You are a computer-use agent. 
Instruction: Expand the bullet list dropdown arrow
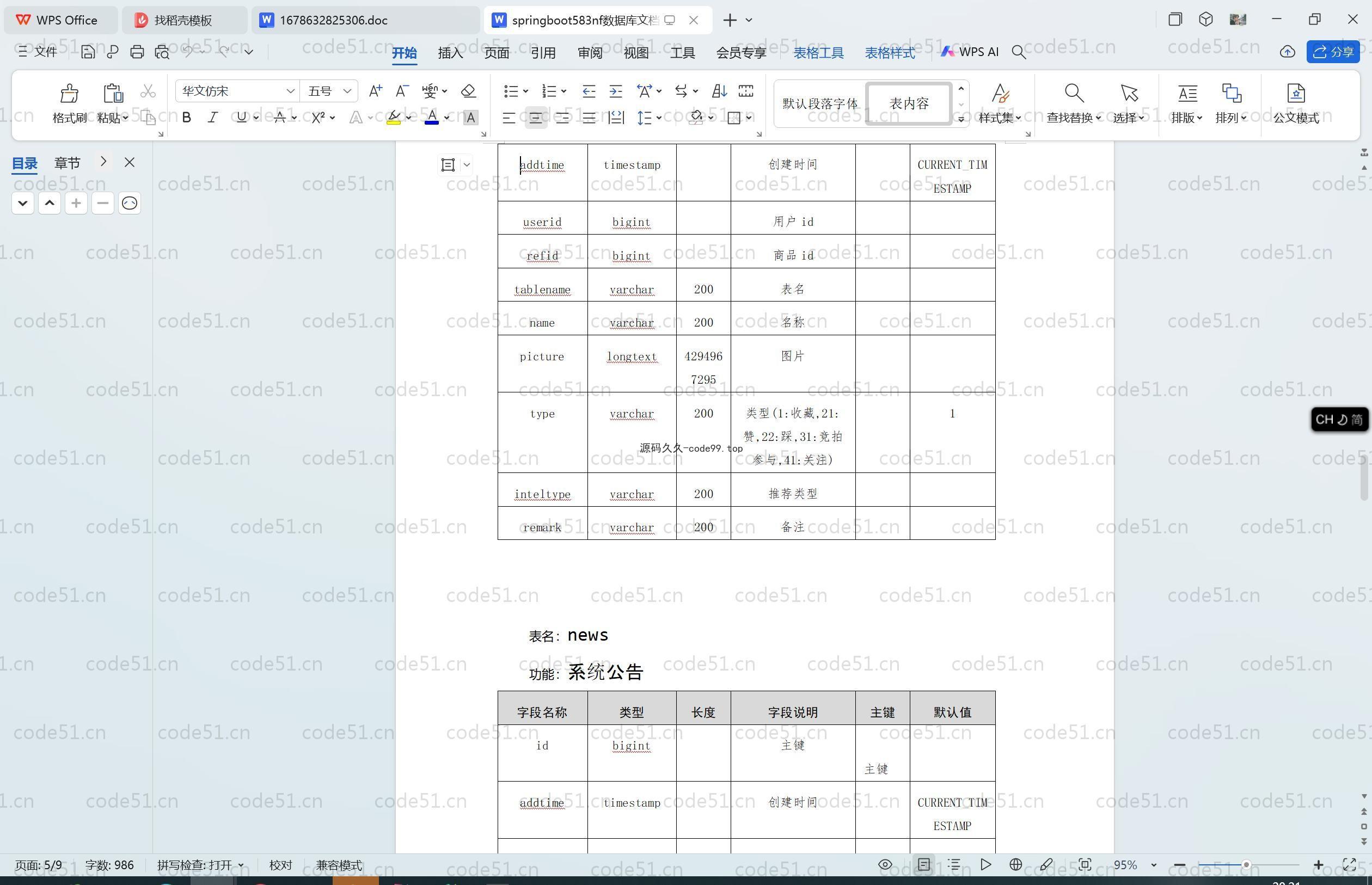tap(525, 91)
